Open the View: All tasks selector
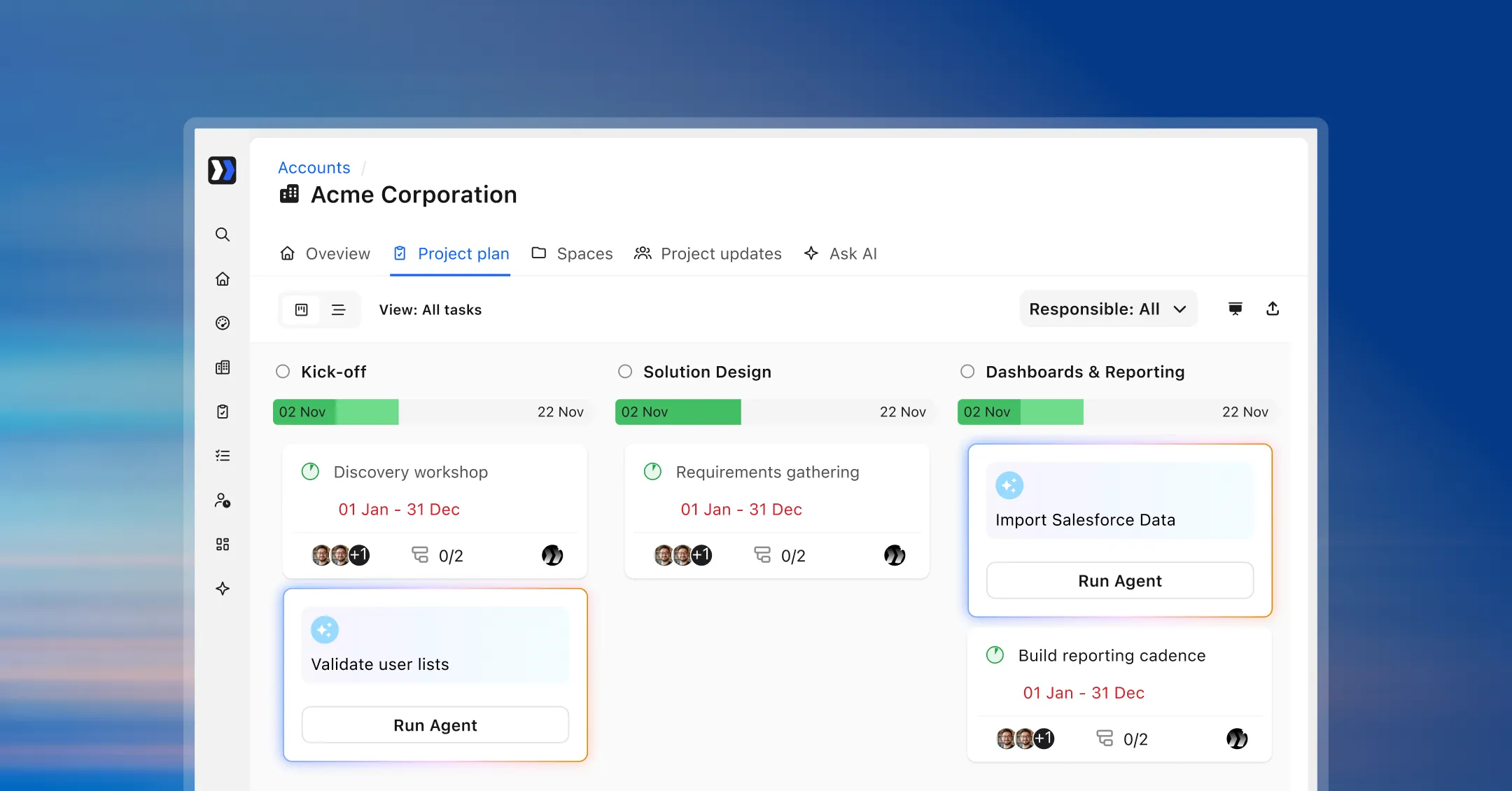 pyautogui.click(x=430, y=310)
